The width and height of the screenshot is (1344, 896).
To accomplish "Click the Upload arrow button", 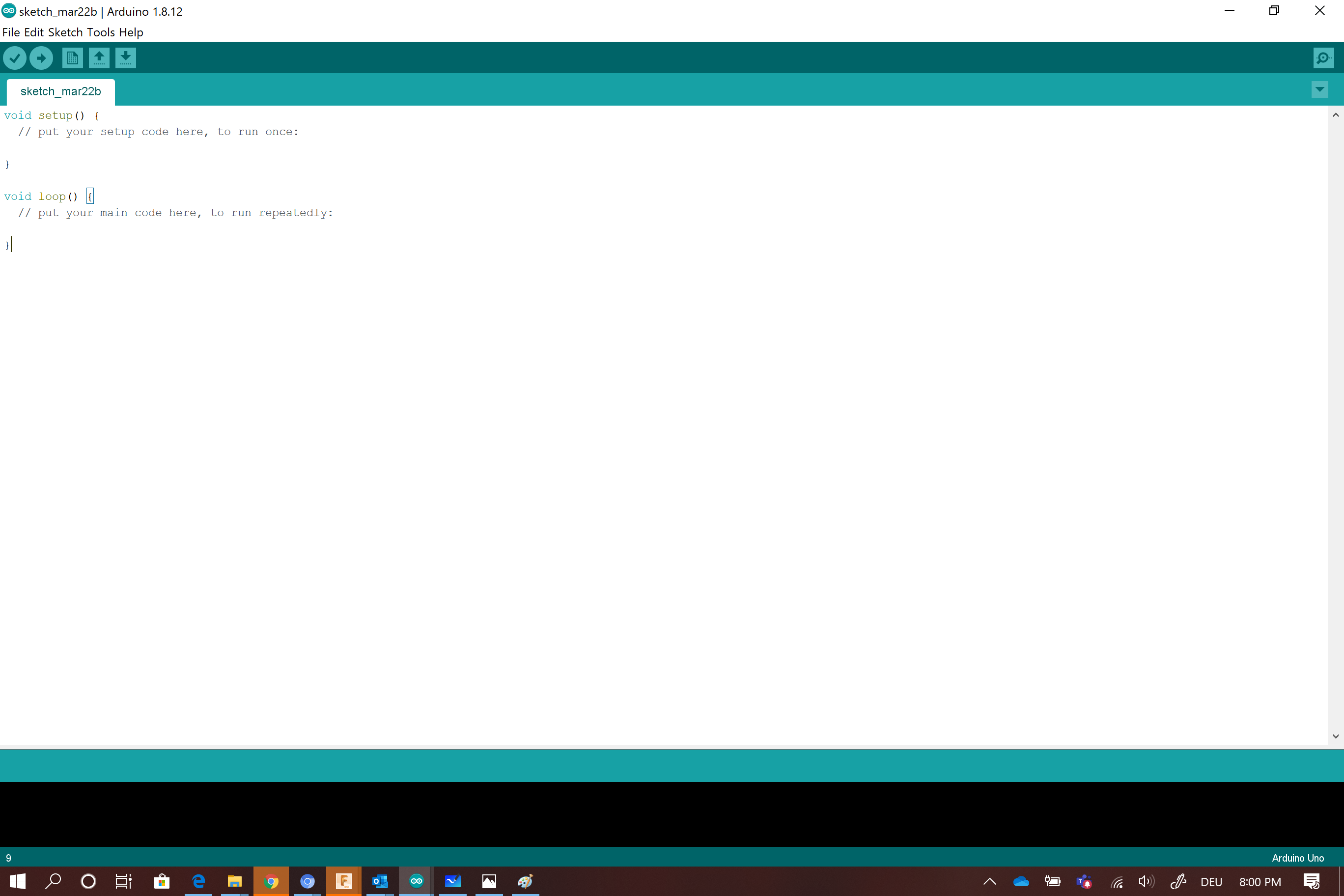I will pyautogui.click(x=41, y=57).
